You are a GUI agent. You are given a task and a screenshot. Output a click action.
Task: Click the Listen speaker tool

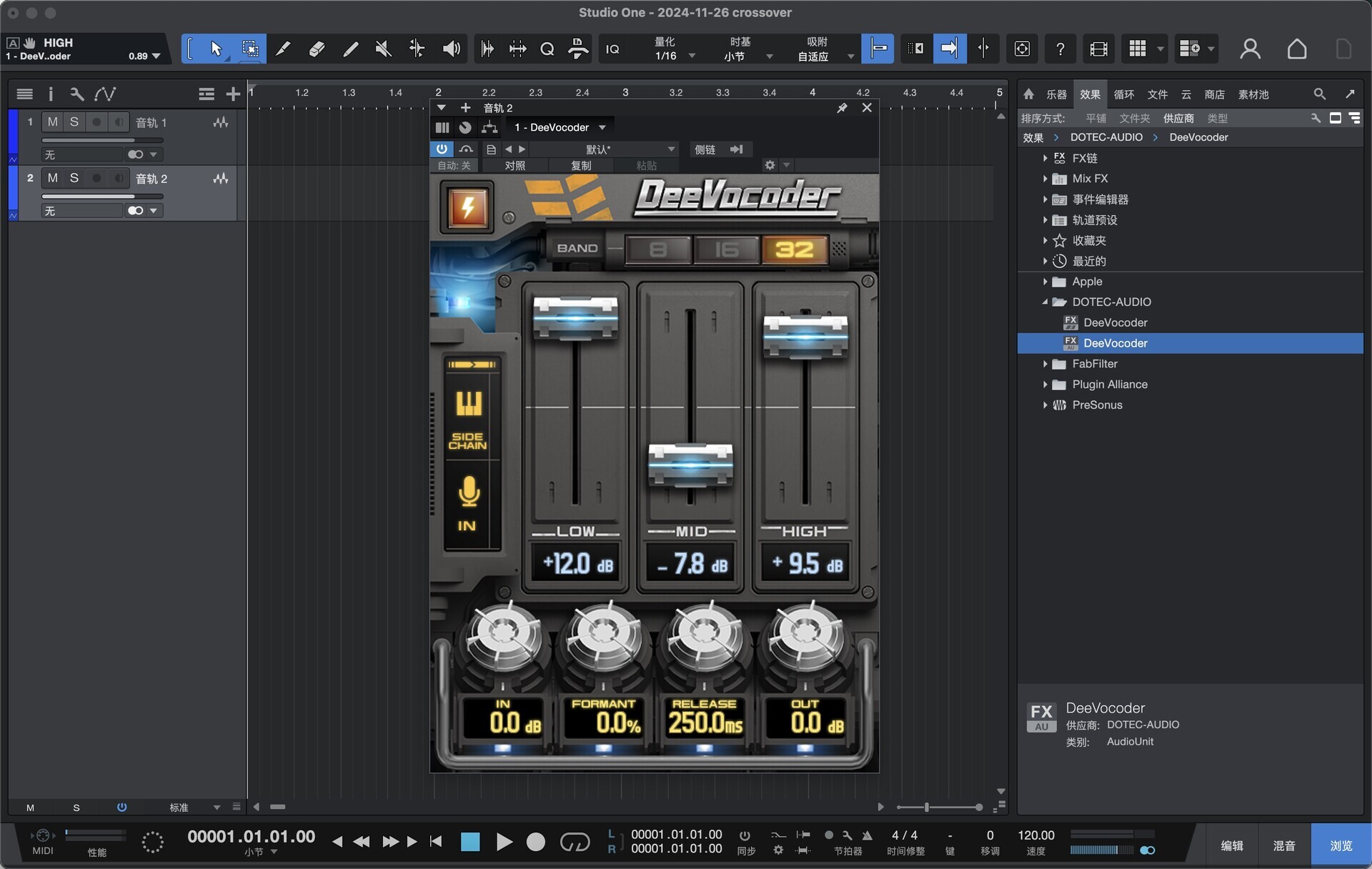(451, 49)
